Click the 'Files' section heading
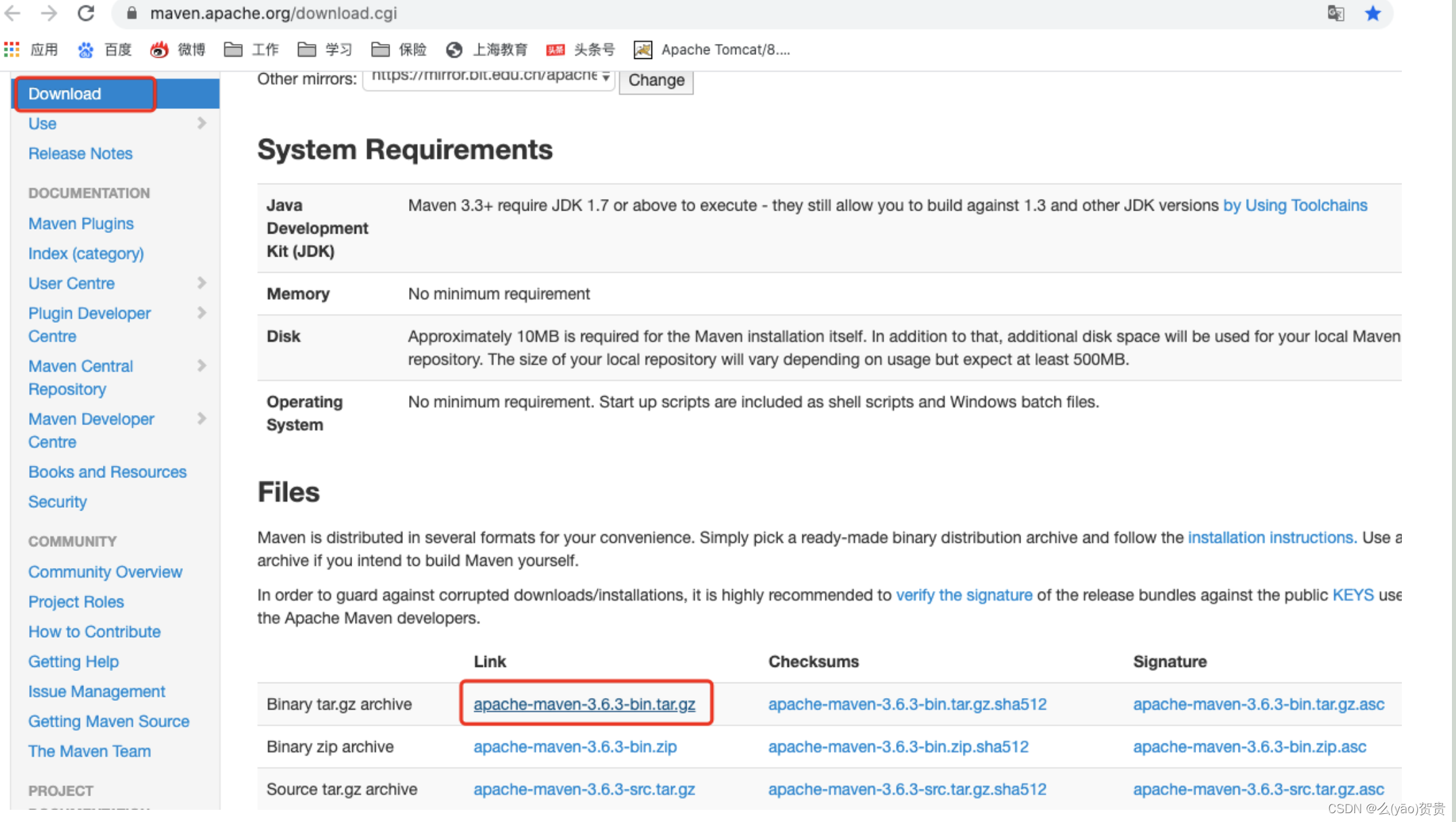 (288, 492)
